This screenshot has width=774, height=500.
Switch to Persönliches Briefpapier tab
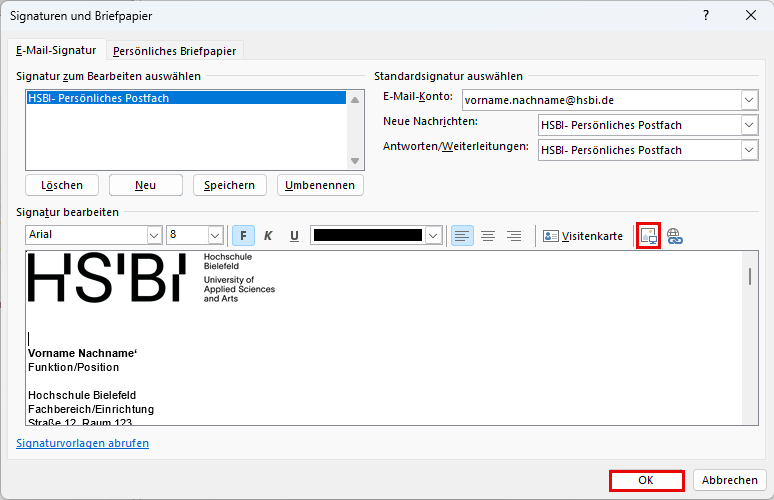click(x=174, y=51)
